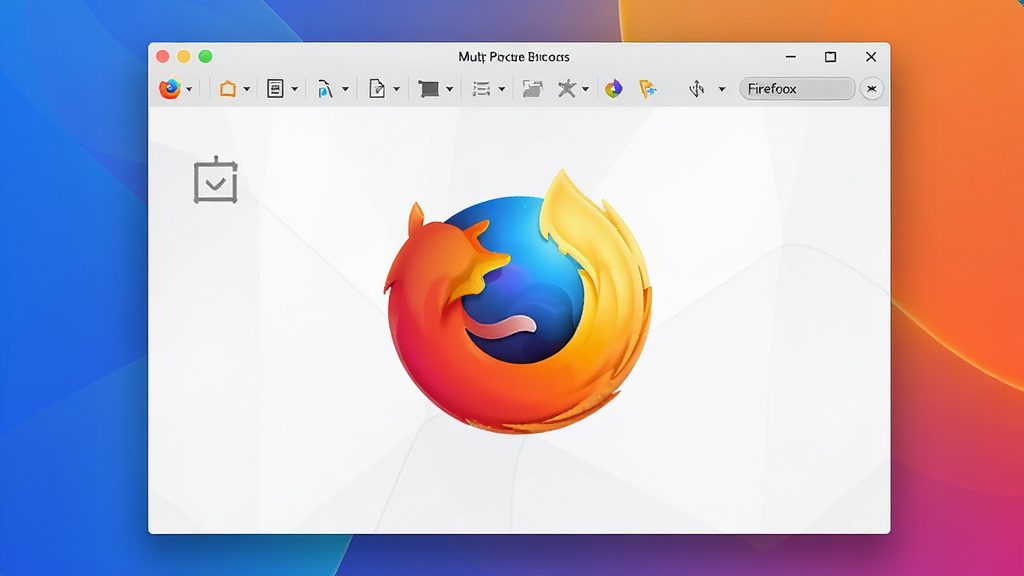Open the dropdown beside the lined document icon
The width and height of the screenshot is (1024, 576).
click(x=295, y=89)
